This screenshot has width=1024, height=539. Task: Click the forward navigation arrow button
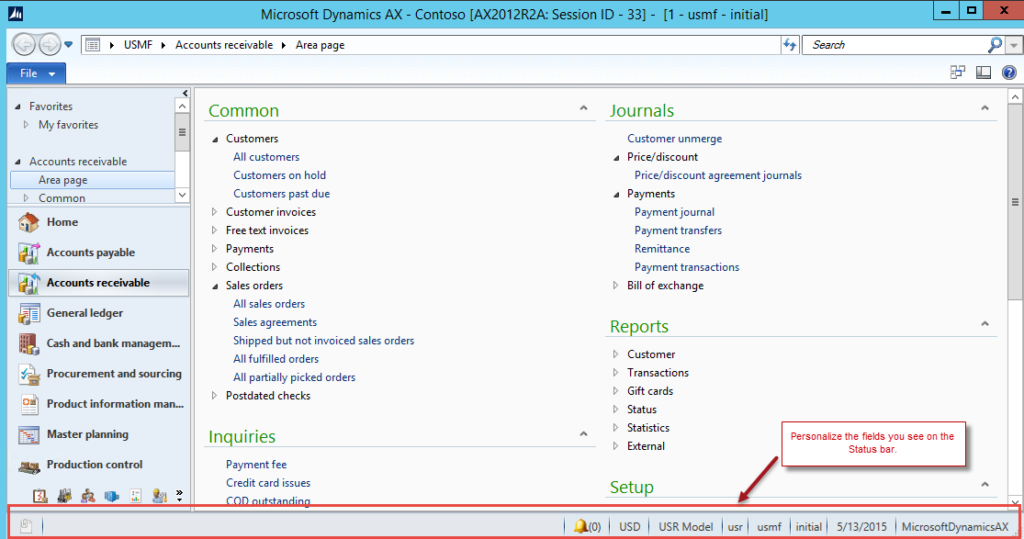(x=49, y=44)
